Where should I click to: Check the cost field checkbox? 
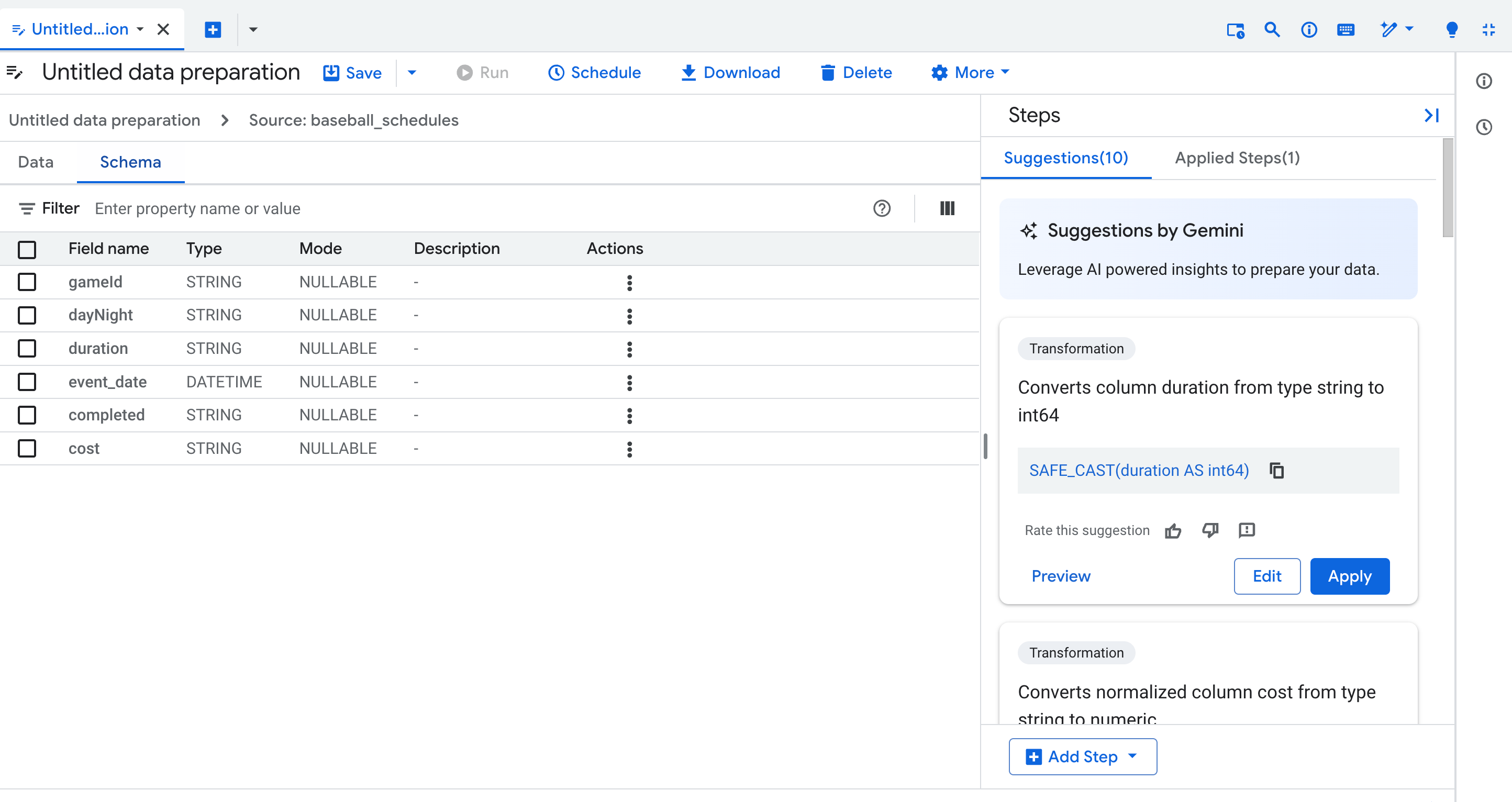[x=26, y=449]
